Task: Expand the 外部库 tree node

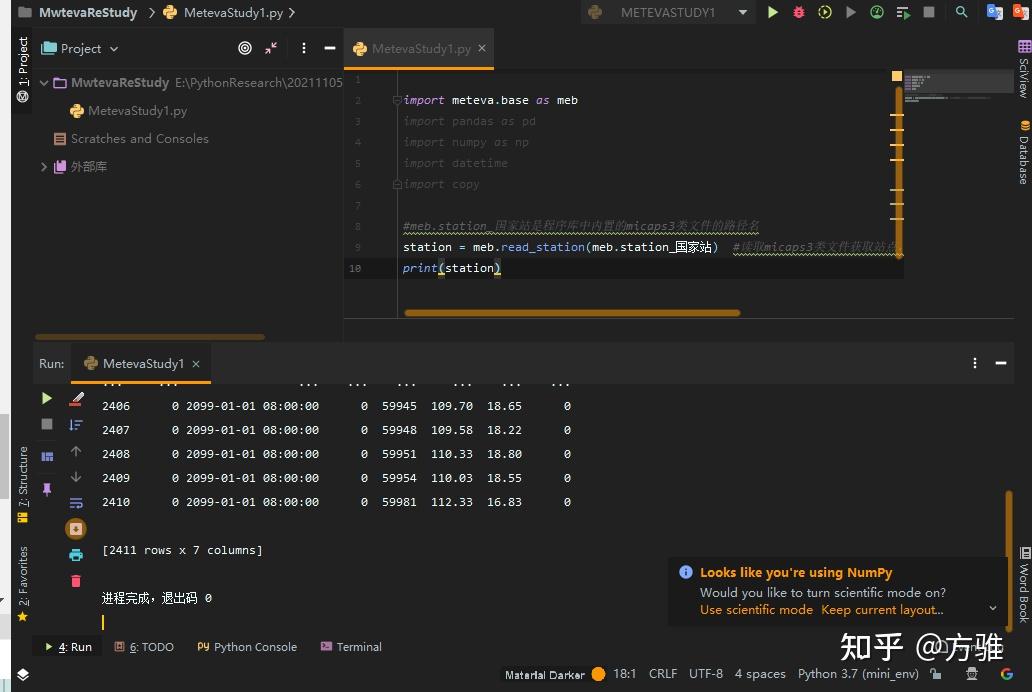Action: [44, 167]
